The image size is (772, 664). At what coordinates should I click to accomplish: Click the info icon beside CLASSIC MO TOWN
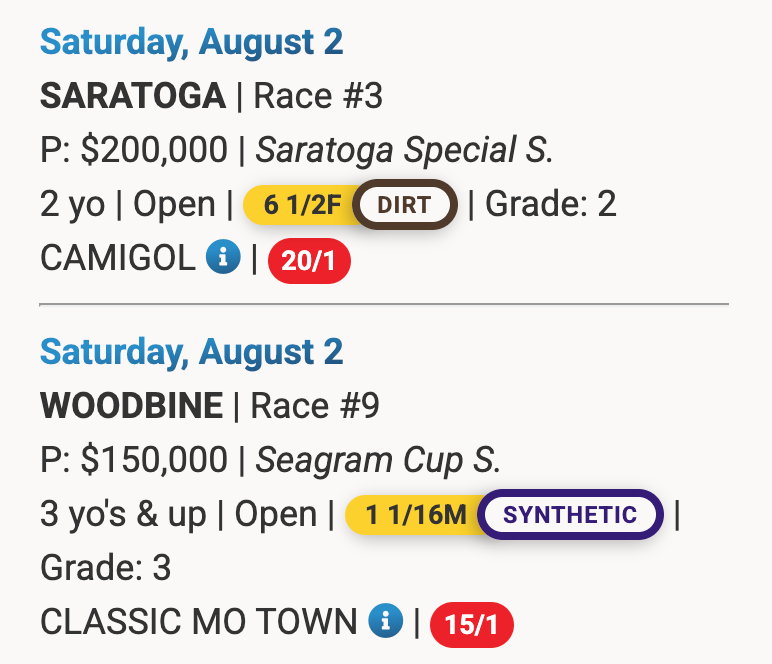[385, 621]
